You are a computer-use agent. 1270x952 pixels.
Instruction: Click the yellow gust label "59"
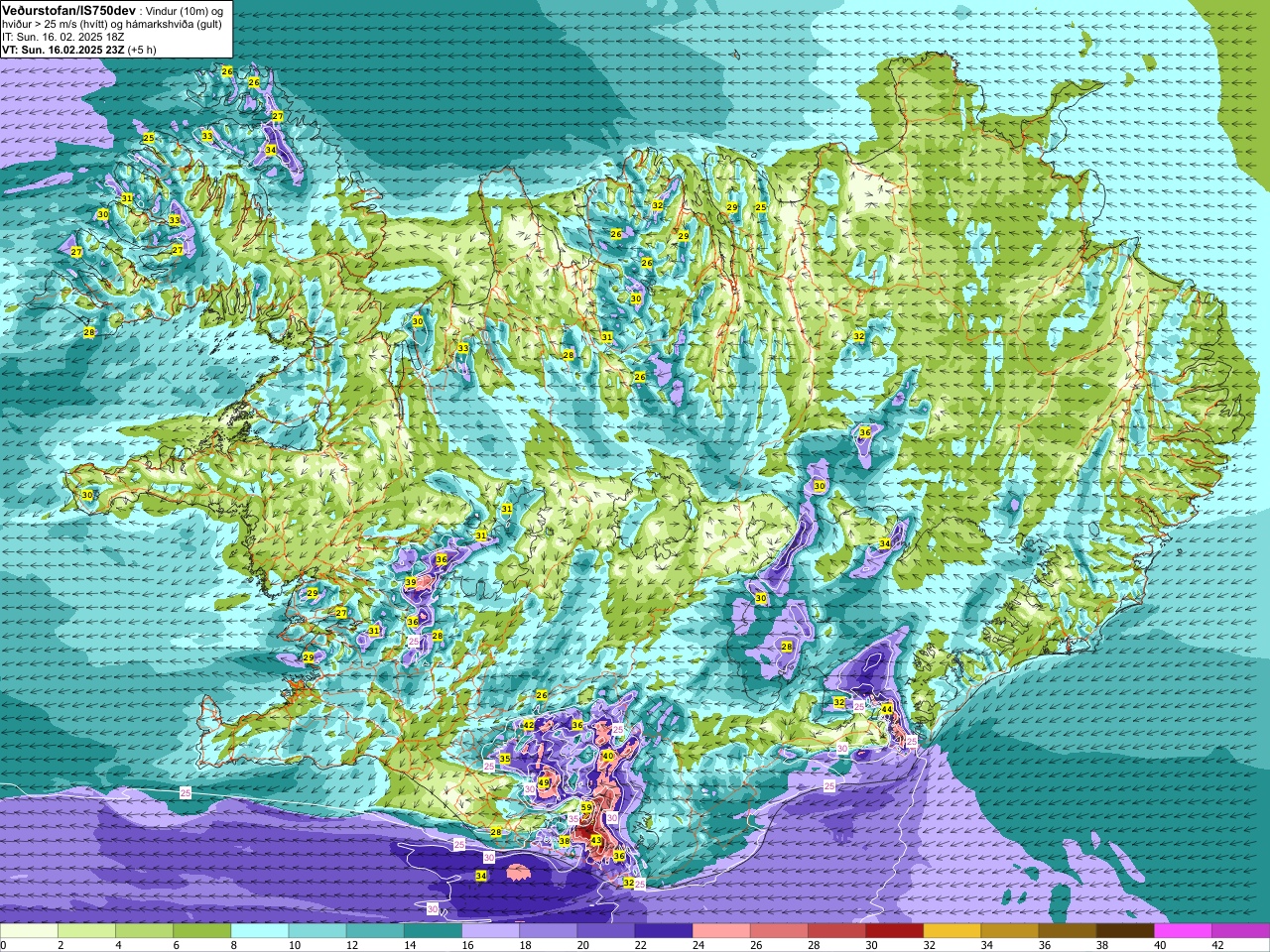pyautogui.click(x=587, y=808)
